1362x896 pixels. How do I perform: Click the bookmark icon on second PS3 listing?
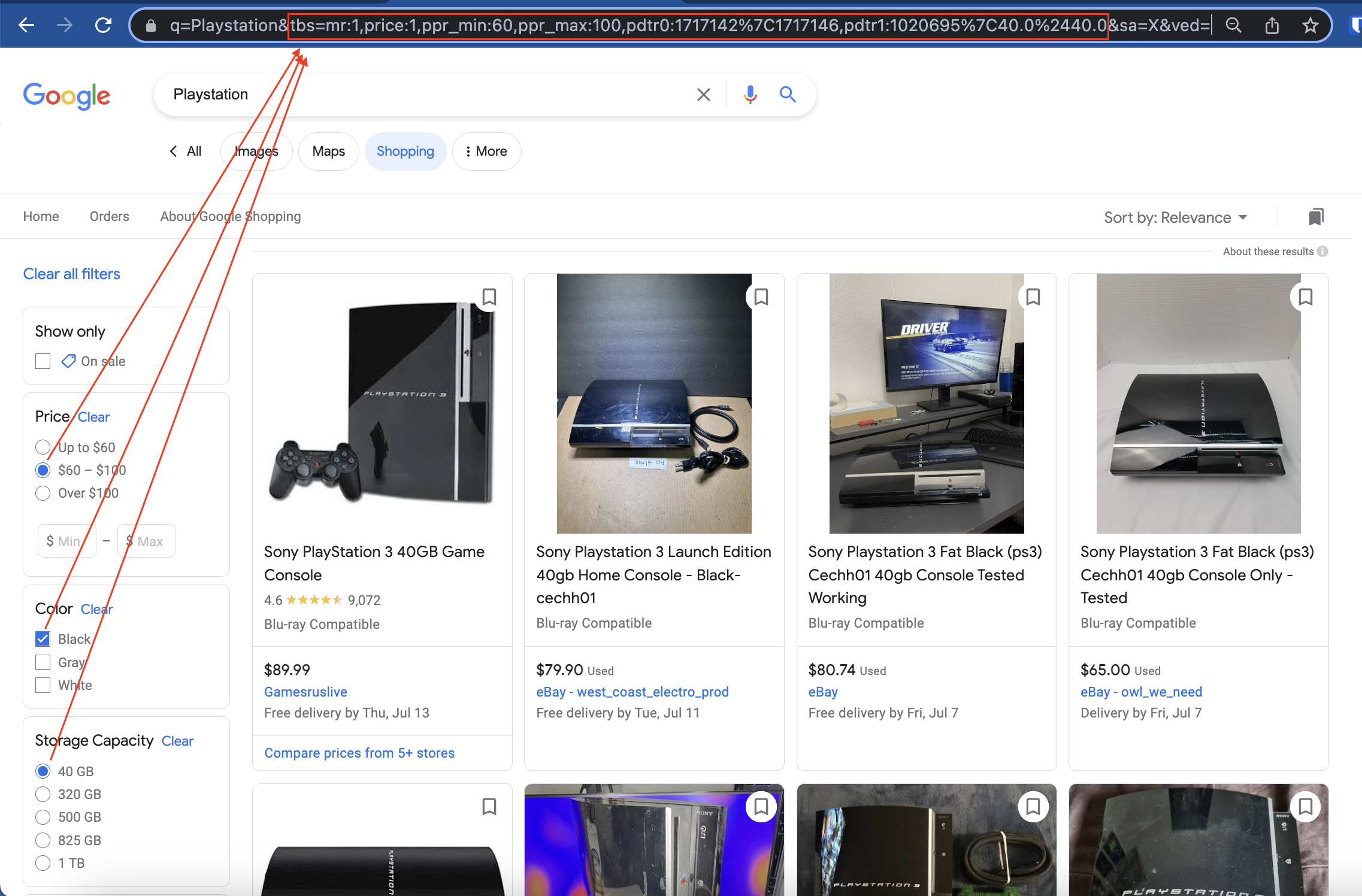pyautogui.click(x=762, y=295)
